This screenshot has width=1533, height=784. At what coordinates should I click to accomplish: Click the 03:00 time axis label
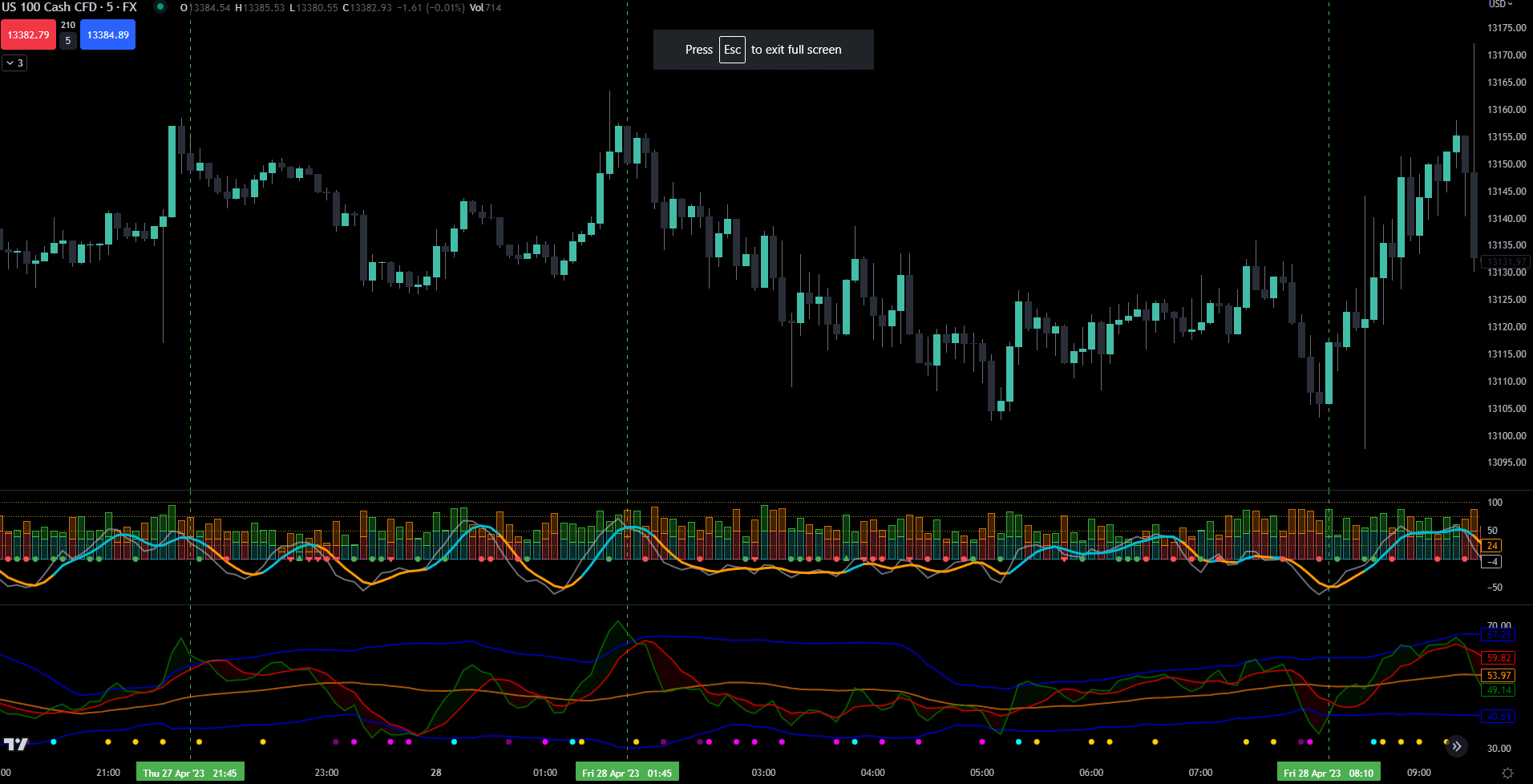point(763,773)
